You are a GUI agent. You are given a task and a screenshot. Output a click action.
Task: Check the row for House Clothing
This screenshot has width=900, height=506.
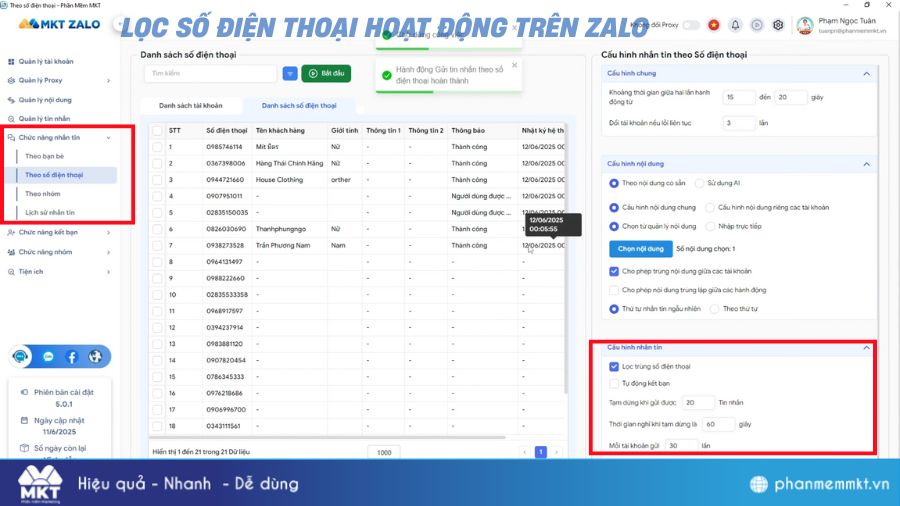click(x=157, y=180)
